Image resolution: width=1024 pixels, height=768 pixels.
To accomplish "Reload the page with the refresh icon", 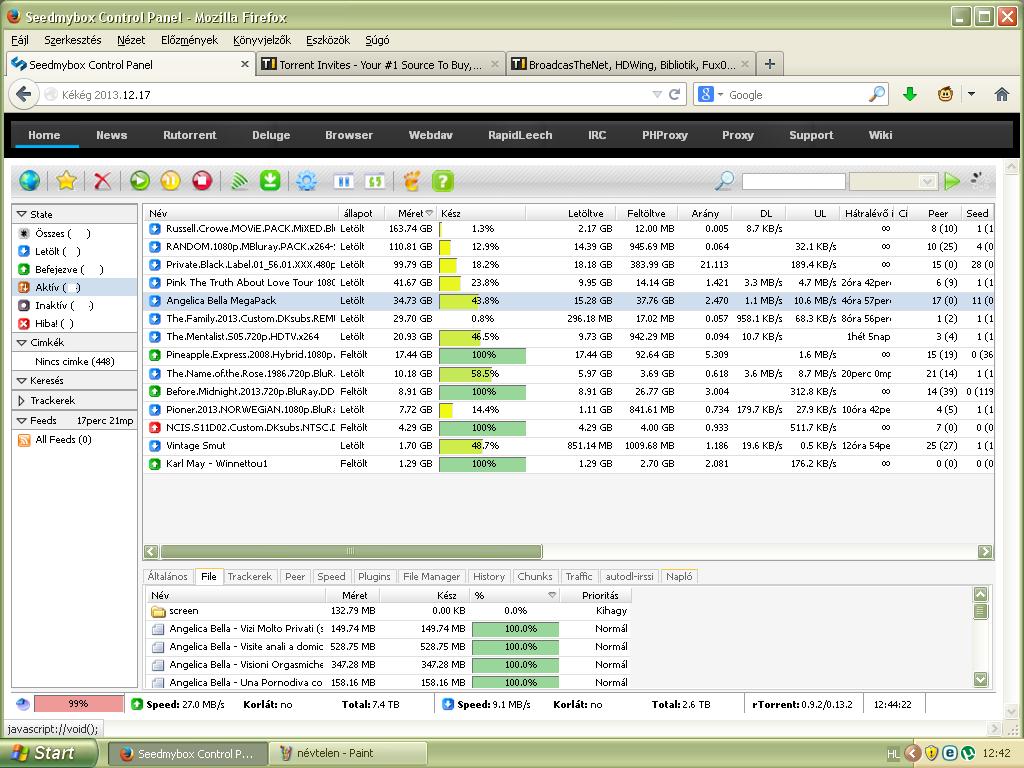I will click(x=675, y=95).
